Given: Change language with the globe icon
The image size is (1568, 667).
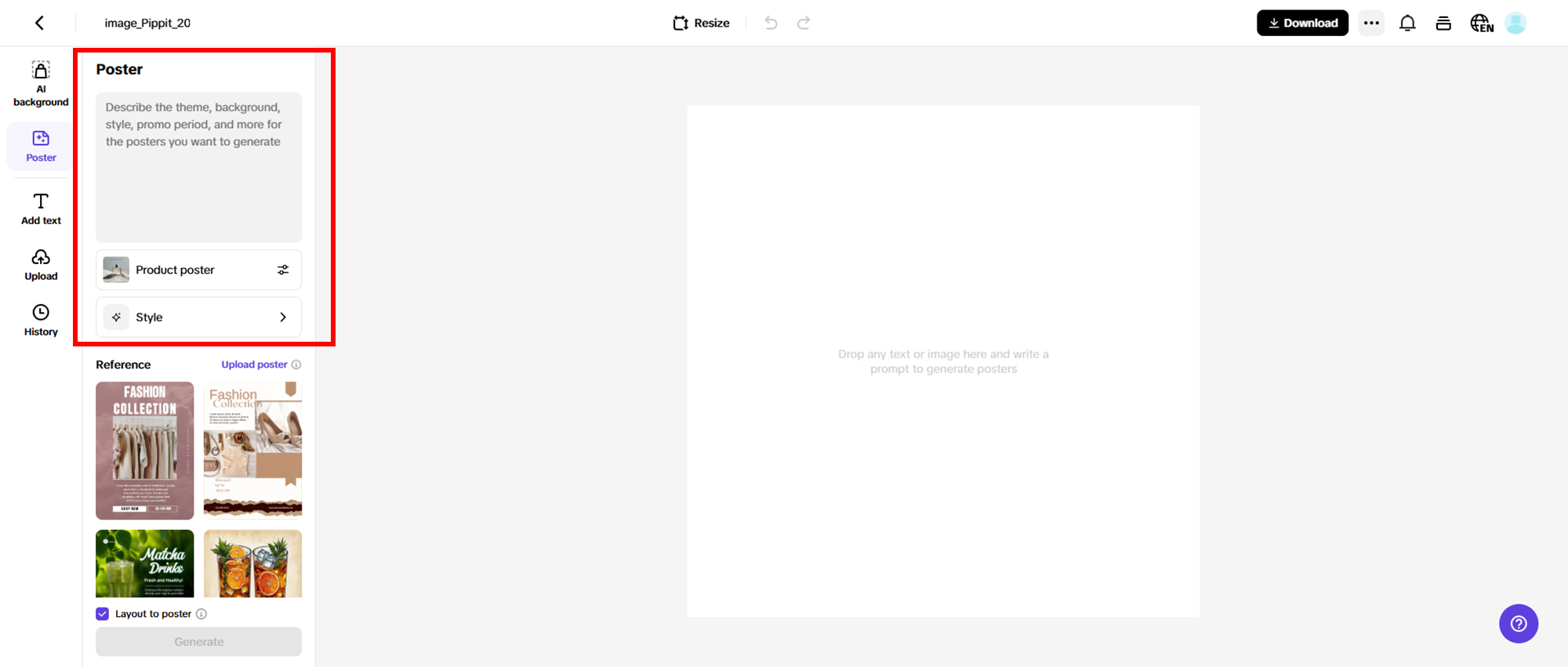Looking at the screenshot, I should 1482,23.
